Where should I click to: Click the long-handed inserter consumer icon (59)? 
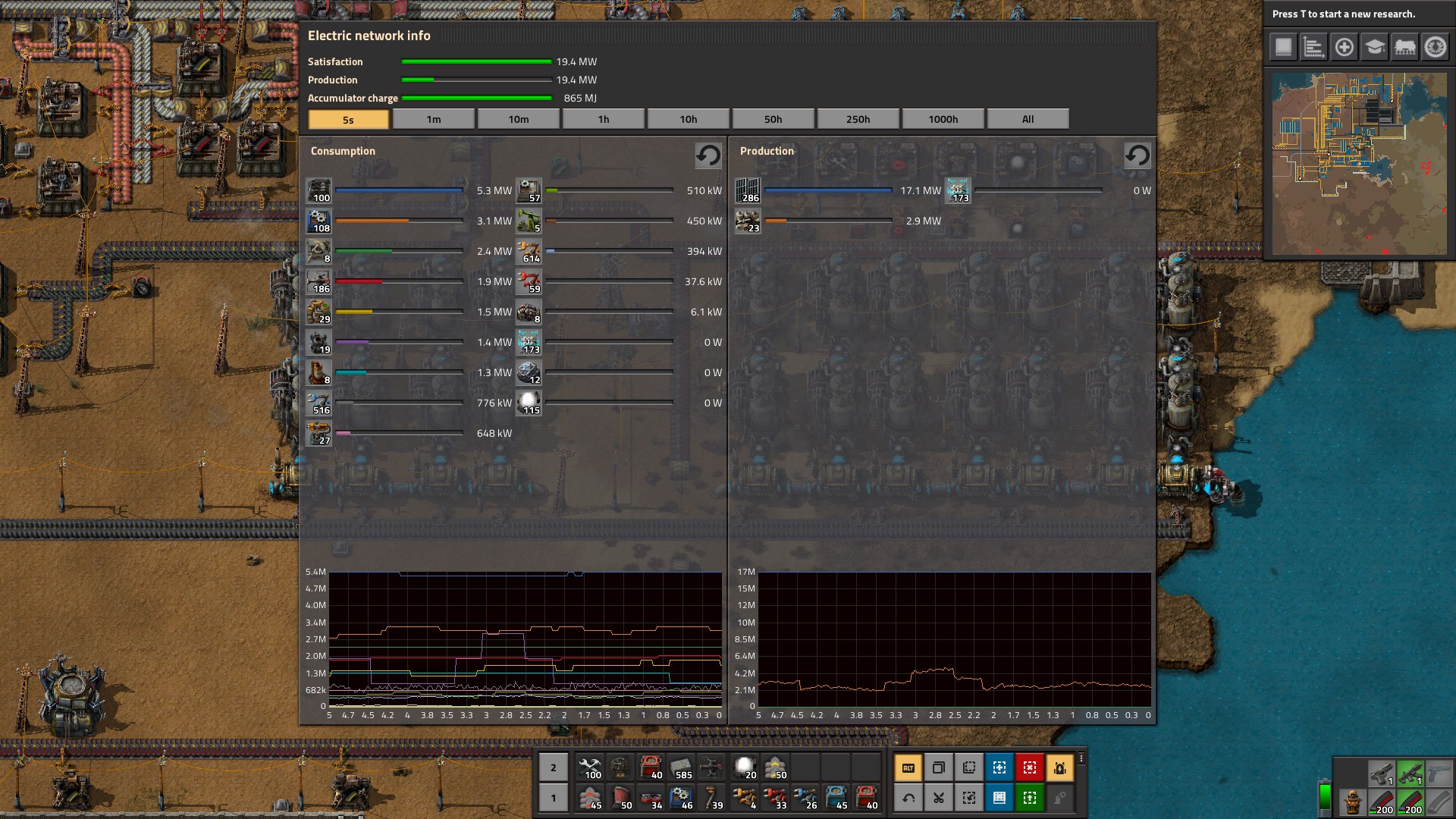coord(529,281)
